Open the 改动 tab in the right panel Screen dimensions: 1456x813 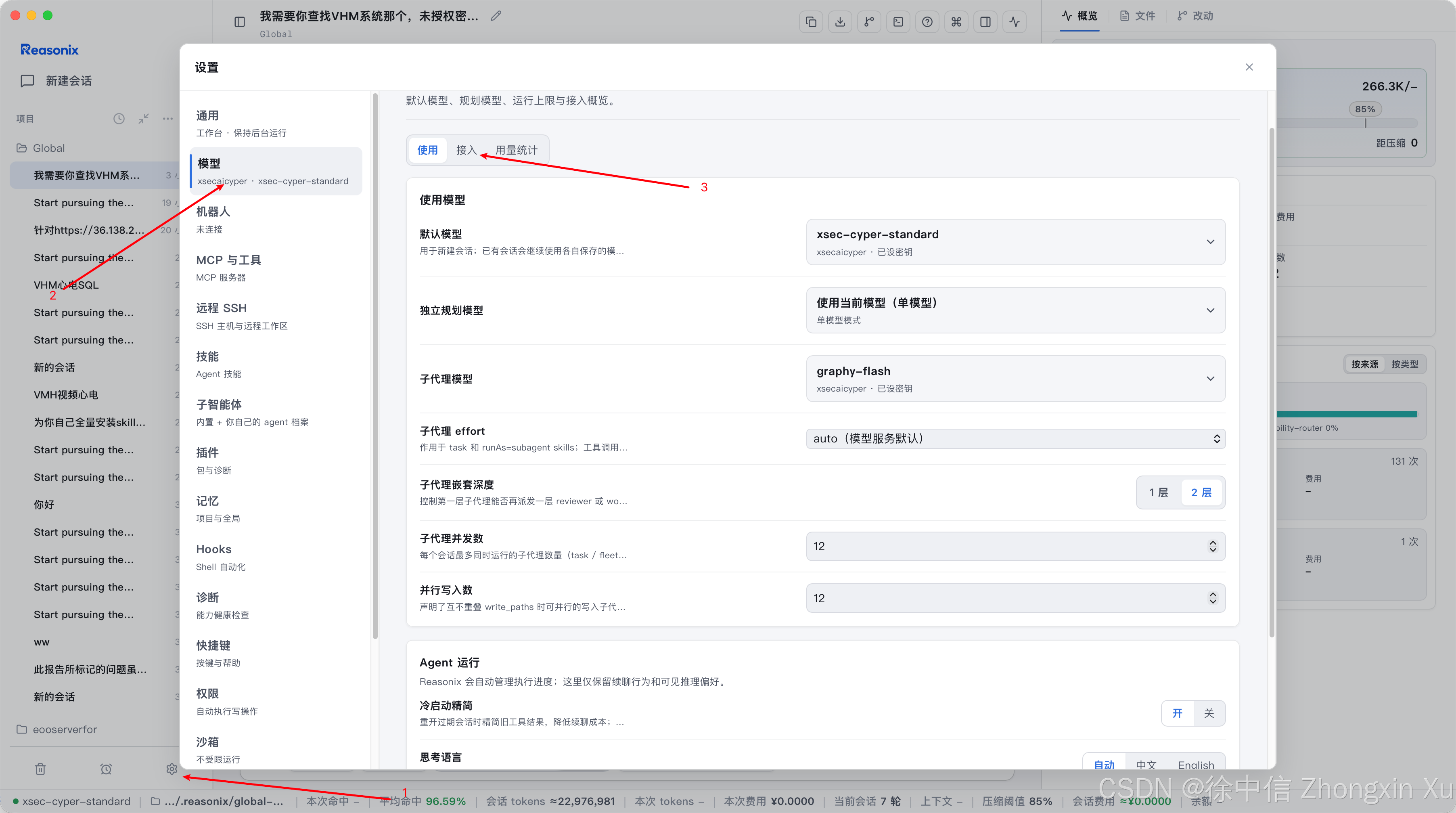tap(1195, 16)
